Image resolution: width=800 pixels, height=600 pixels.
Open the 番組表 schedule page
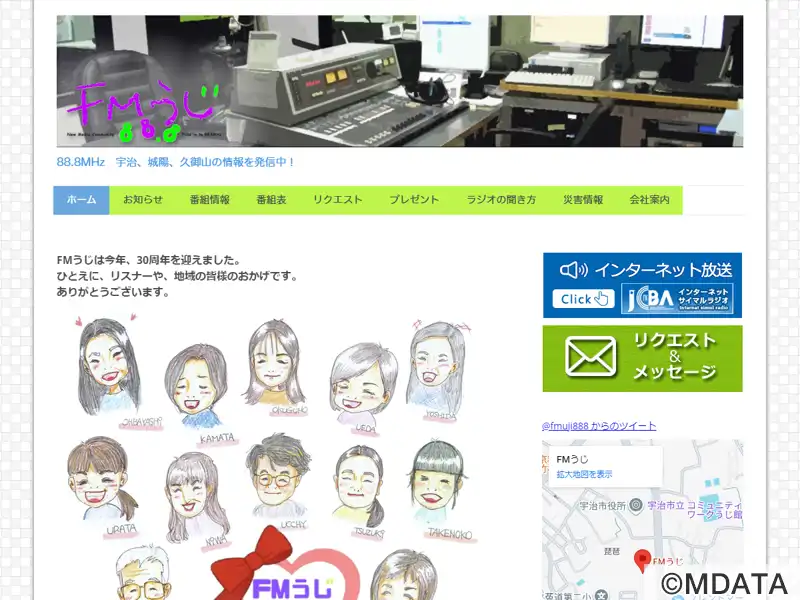[x=271, y=200]
